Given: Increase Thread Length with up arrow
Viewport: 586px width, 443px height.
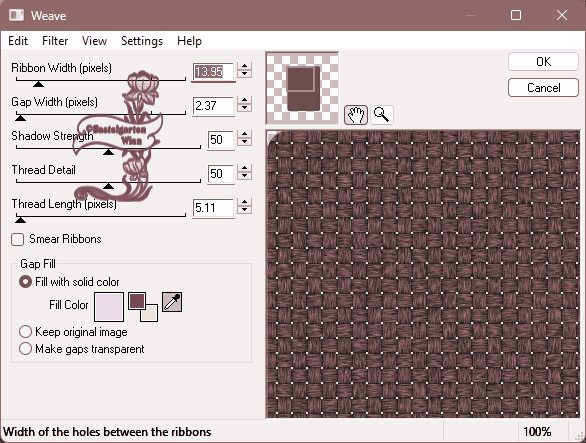Looking at the screenshot, I should [244, 202].
